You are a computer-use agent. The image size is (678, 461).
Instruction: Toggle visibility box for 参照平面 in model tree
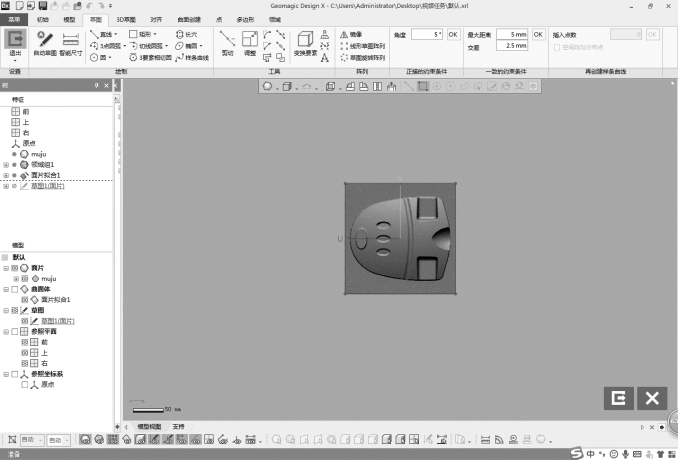point(15,332)
